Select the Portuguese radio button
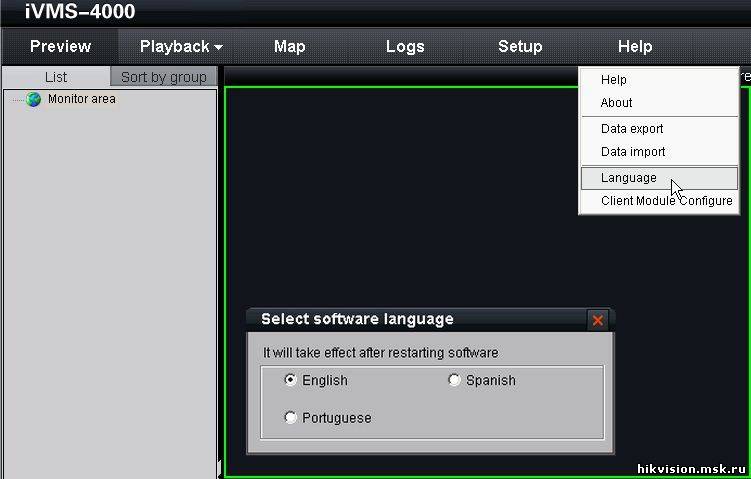The width and height of the screenshot is (751, 479). pos(290,417)
